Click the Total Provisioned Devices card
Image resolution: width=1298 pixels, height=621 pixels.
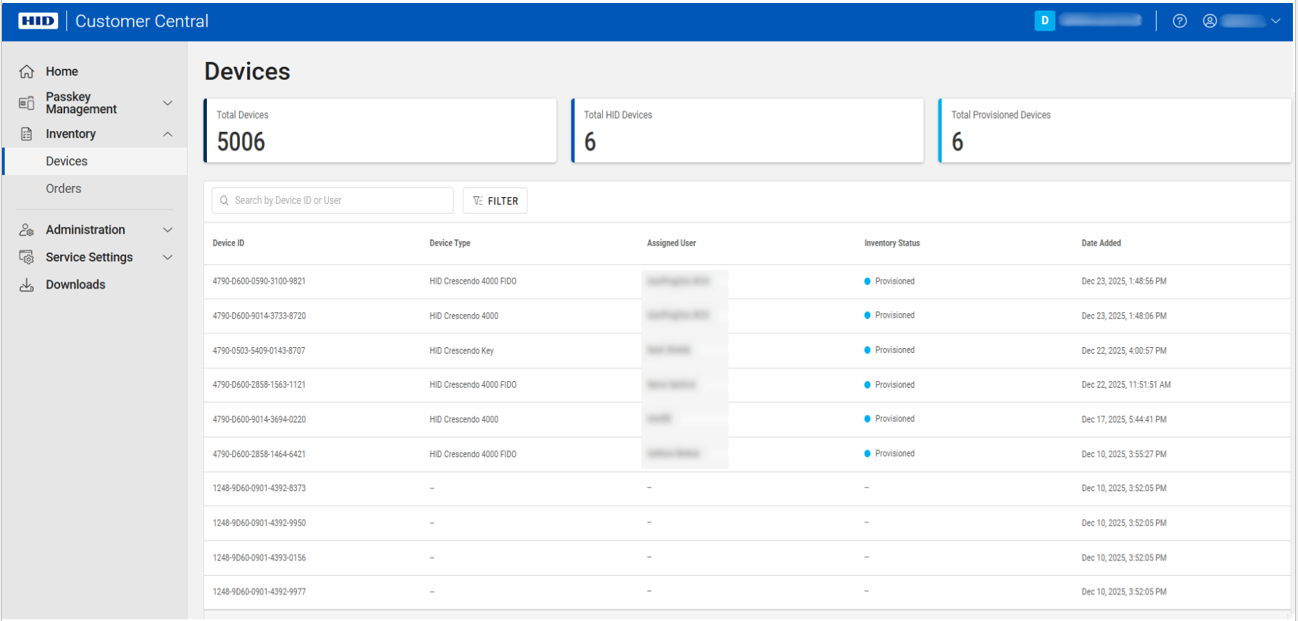point(1114,130)
